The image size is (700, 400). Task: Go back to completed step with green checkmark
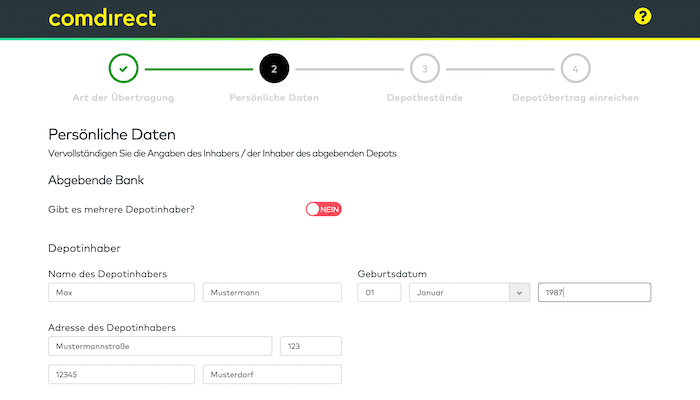pos(123,68)
